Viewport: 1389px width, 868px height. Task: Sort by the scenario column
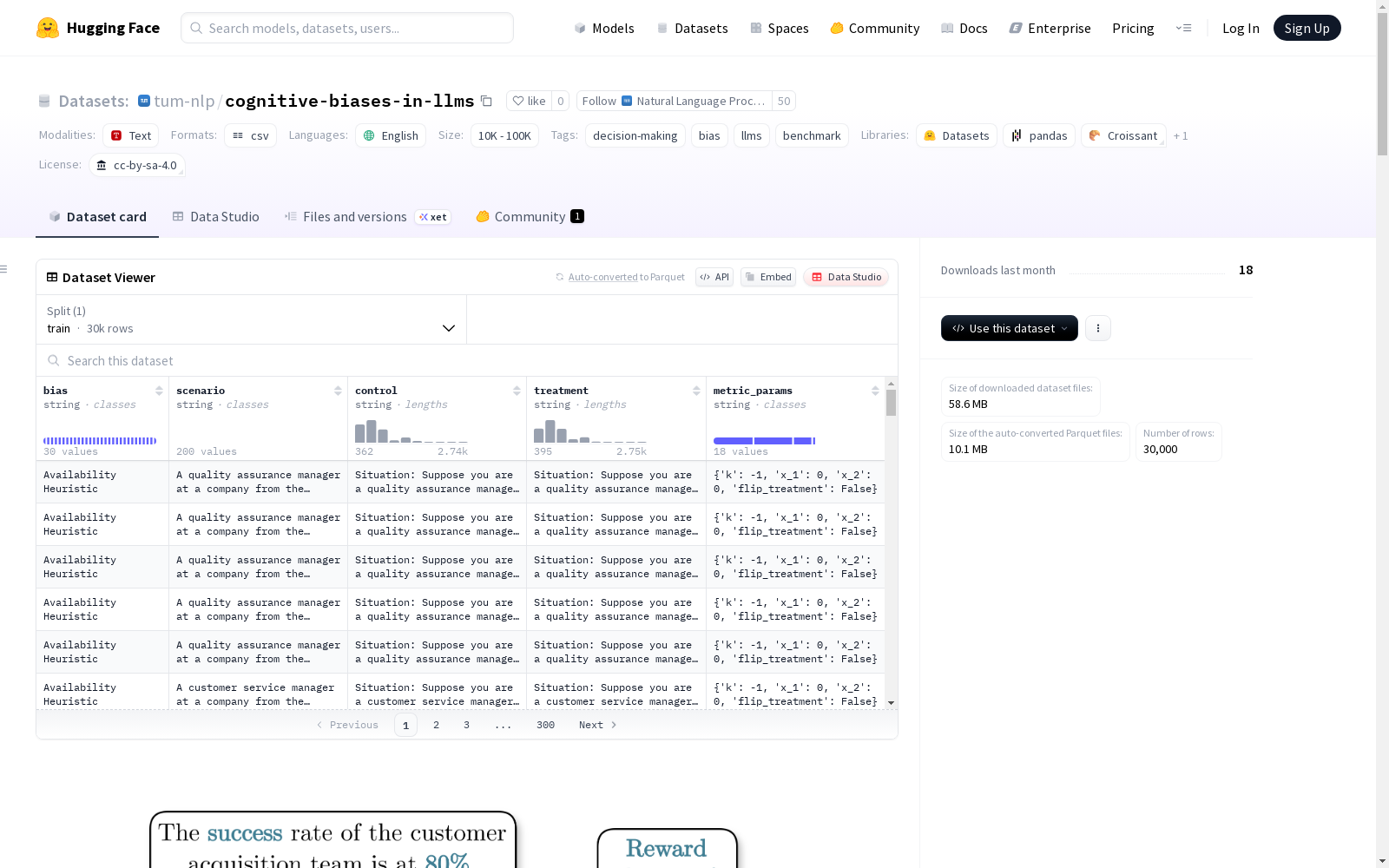coord(338,391)
